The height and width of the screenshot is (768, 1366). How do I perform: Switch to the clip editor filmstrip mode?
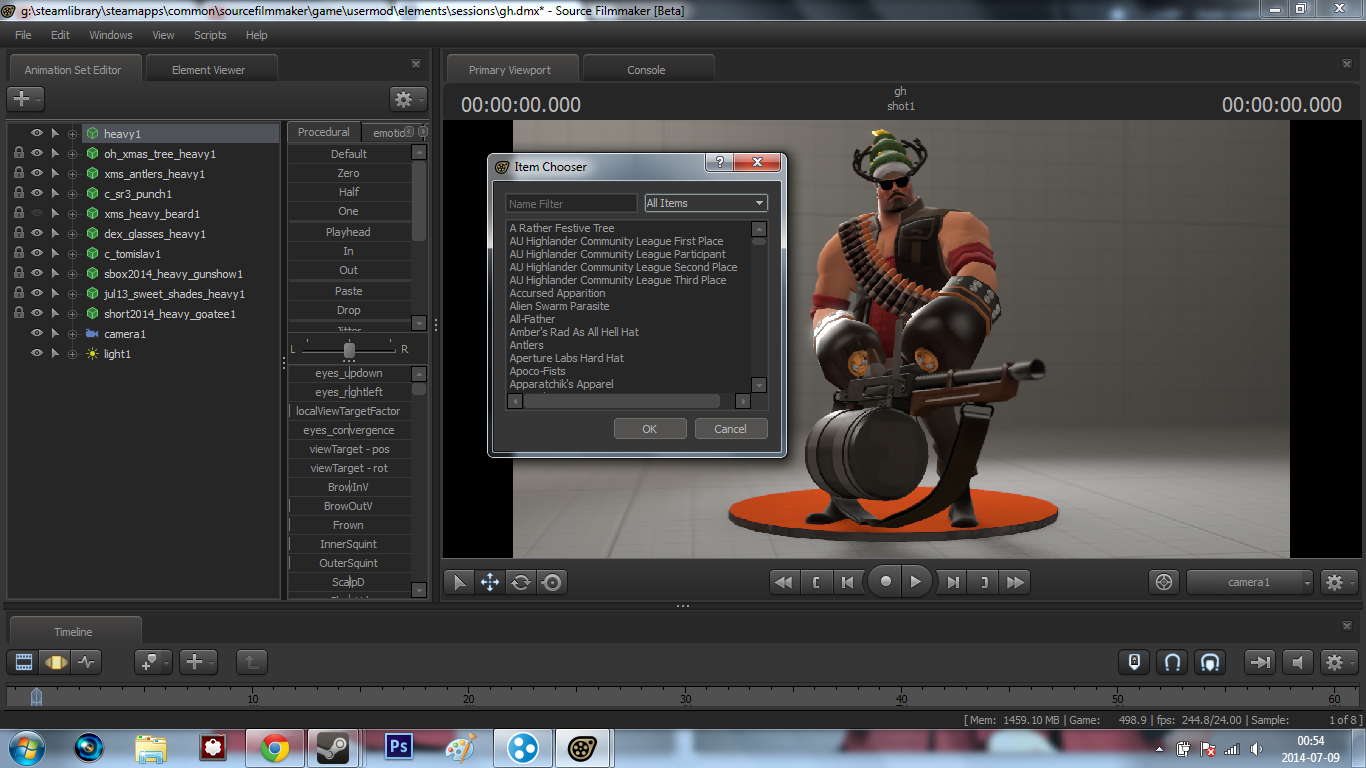point(24,662)
